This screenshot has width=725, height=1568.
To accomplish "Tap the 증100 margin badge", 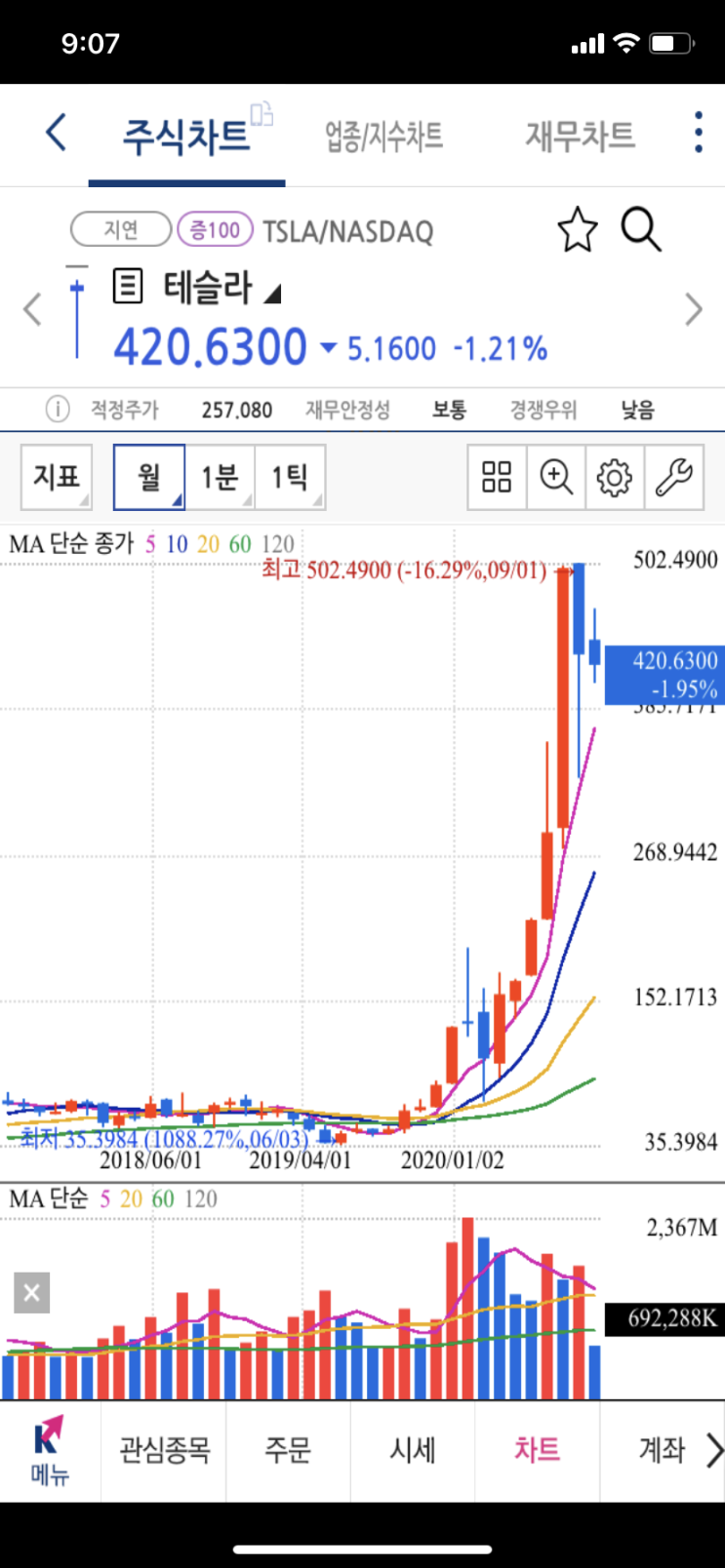I will click(215, 230).
